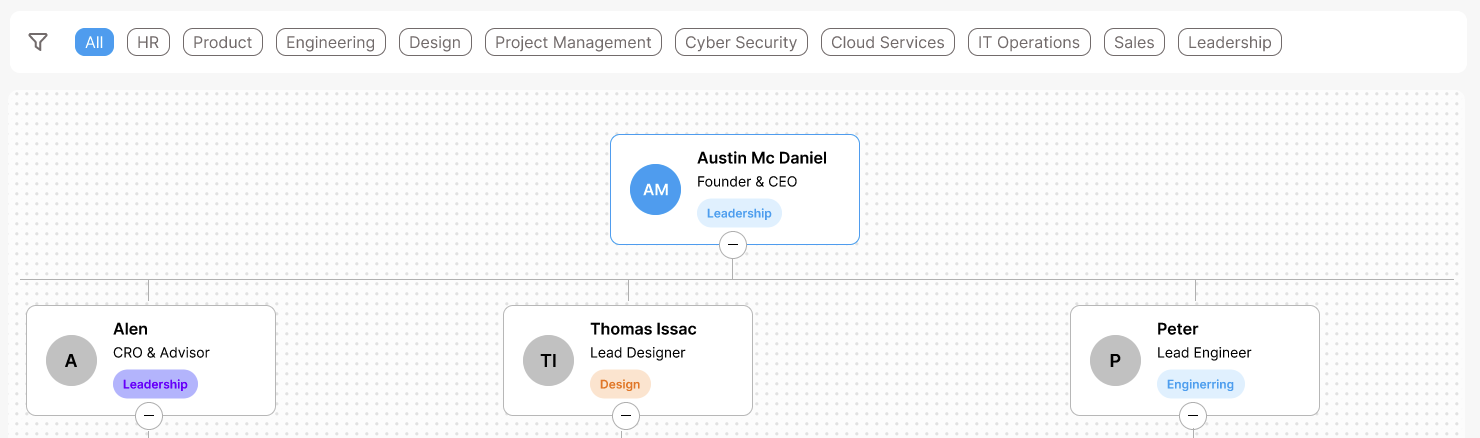Filter by Design department
1480x438 pixels.
tap(435, 42)
